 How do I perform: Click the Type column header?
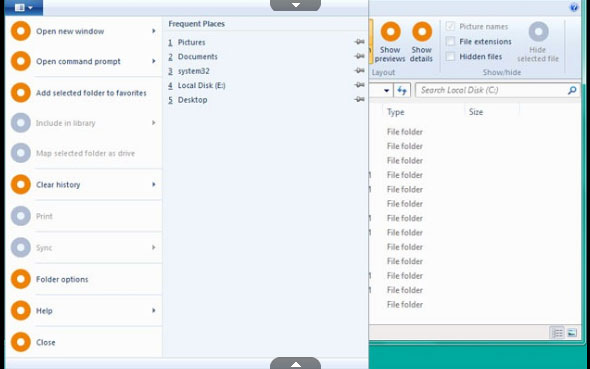(x=395, y=112)
